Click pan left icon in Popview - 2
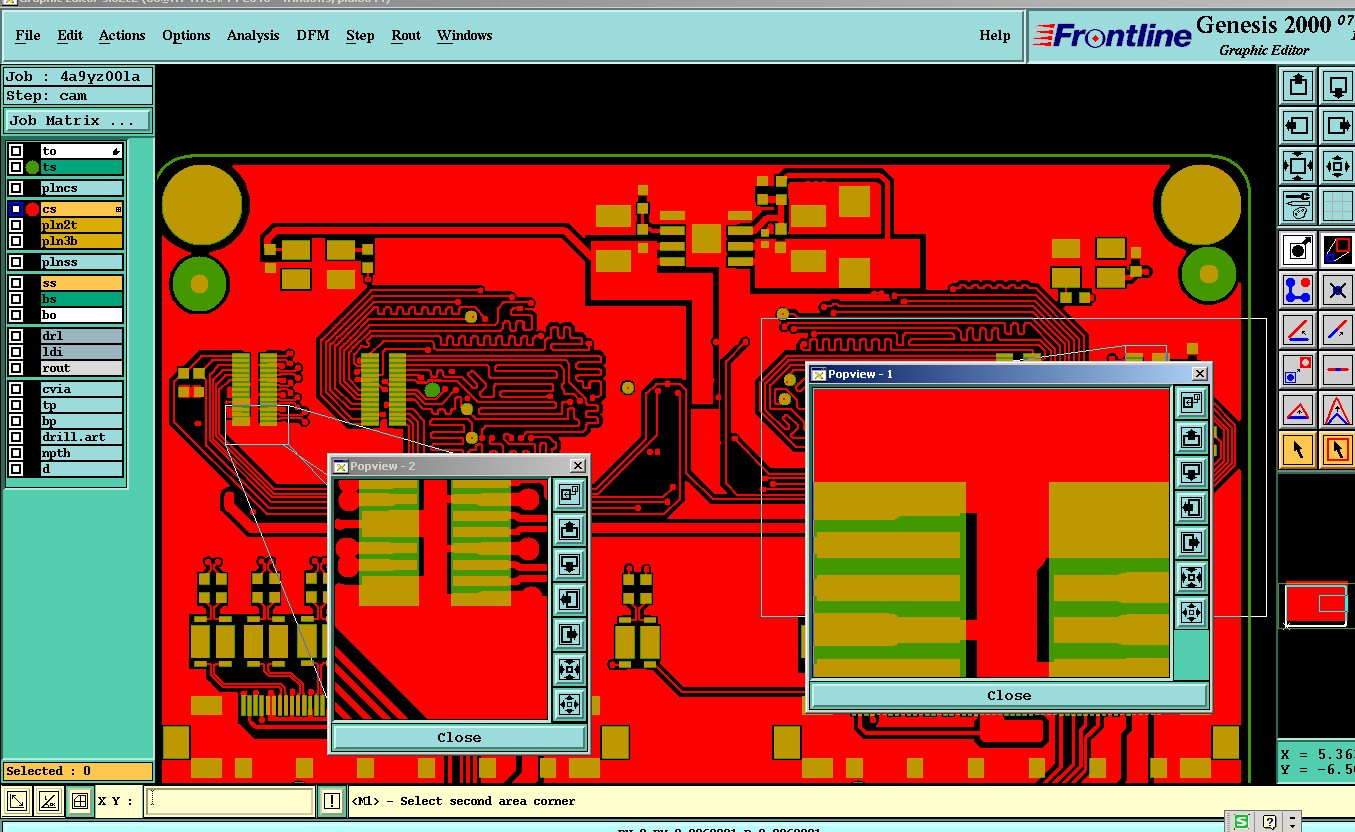The height and width of the screenshot is (832, 1355). click(x=569, y=599)
